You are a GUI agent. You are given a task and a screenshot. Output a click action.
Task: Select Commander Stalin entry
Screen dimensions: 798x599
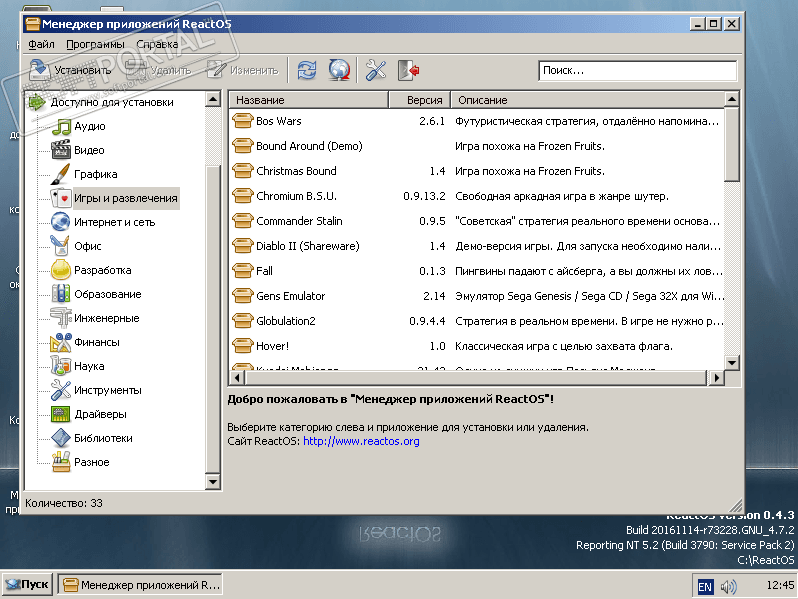pos(299,221)
